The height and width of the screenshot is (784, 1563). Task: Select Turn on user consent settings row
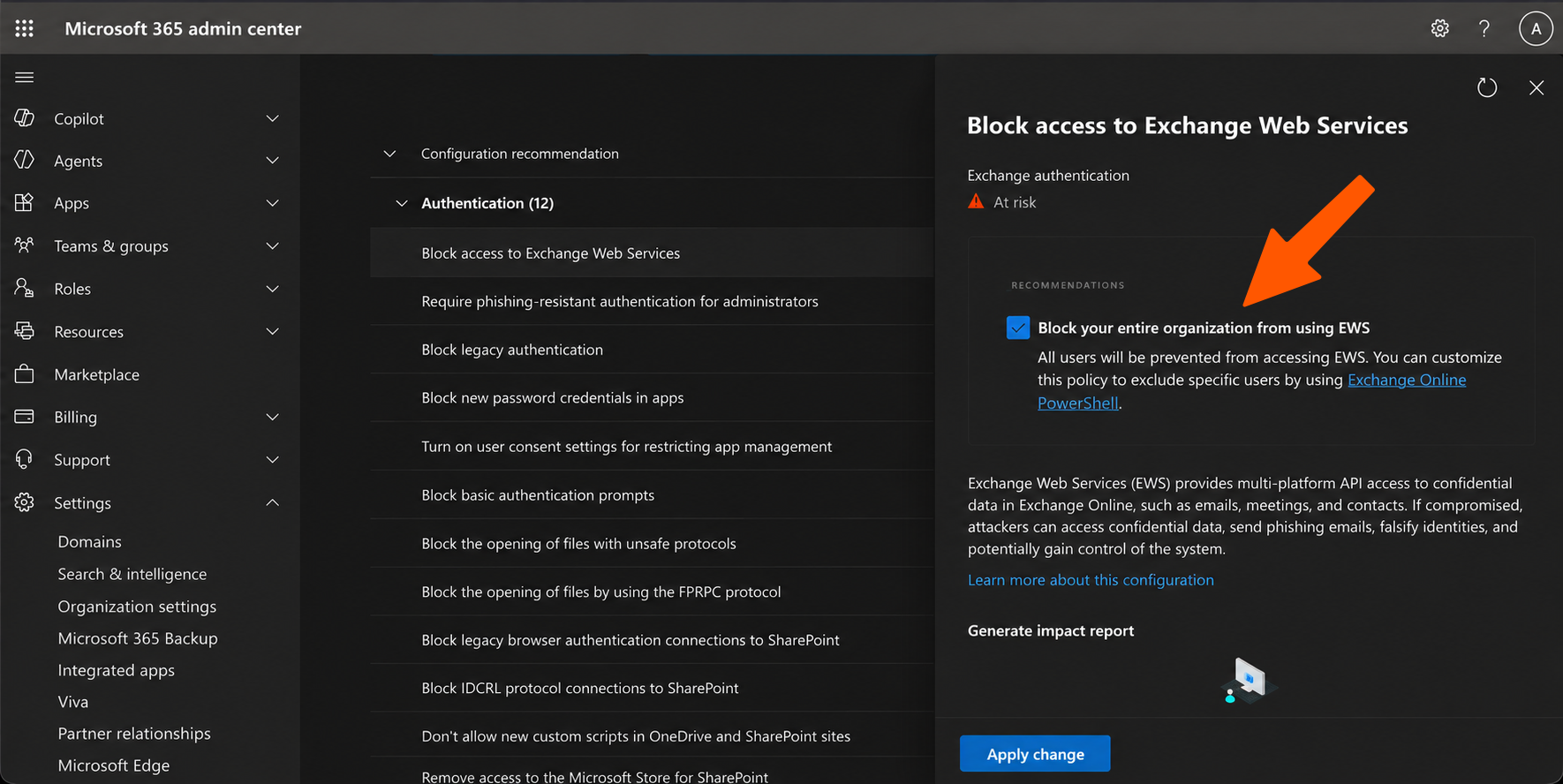click(x=652, y=447)
